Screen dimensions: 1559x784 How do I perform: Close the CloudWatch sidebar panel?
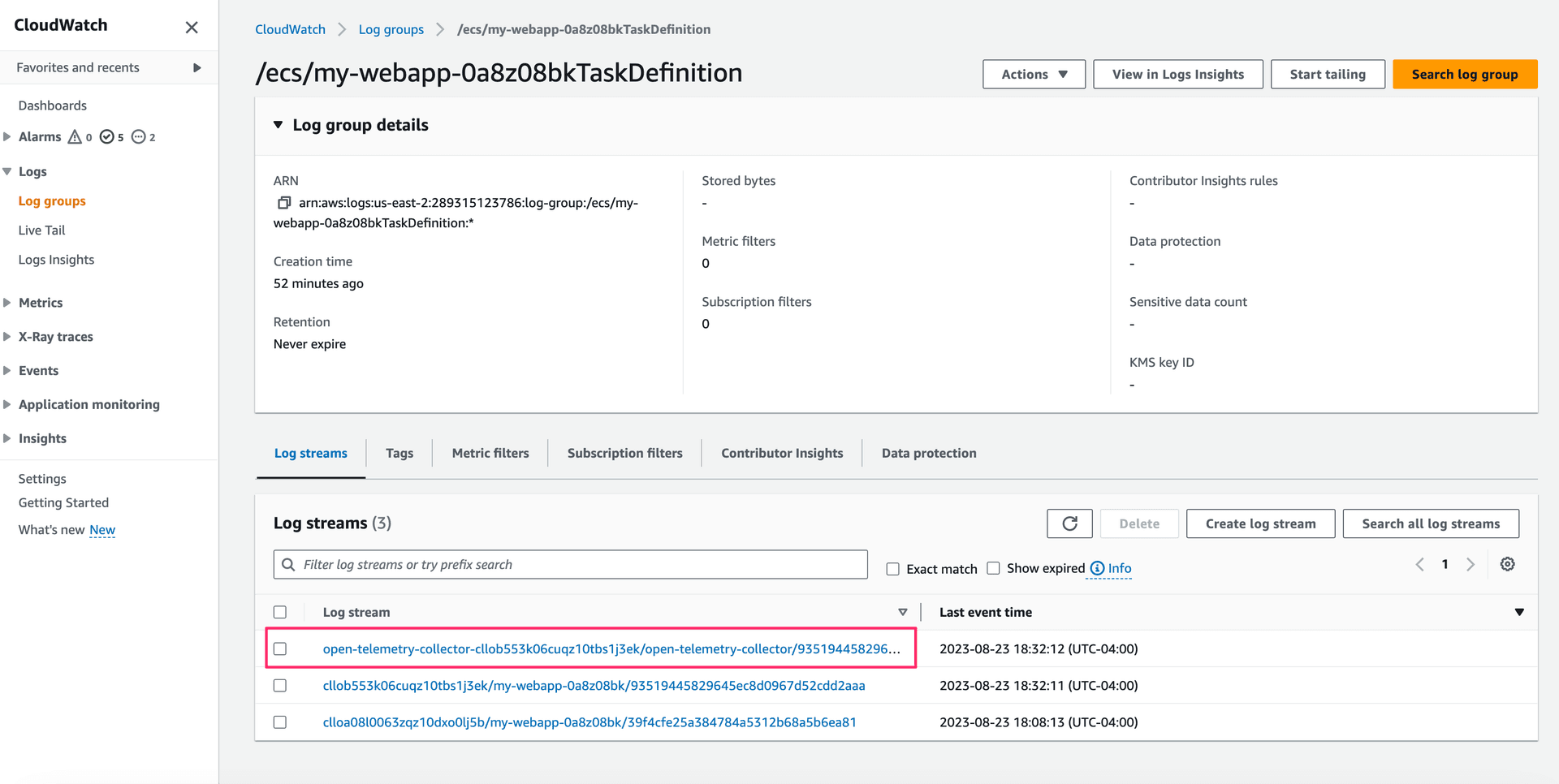(192, 27)
